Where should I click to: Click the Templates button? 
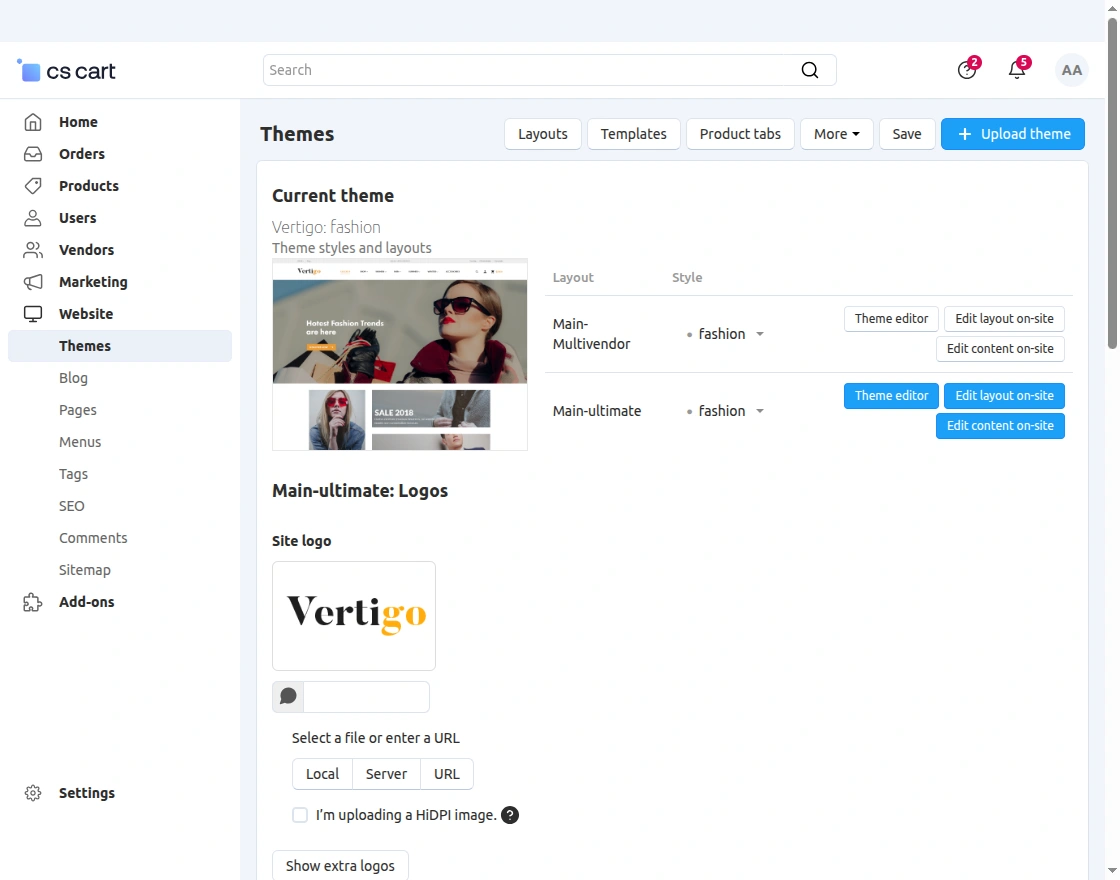[x=634, y=134]
